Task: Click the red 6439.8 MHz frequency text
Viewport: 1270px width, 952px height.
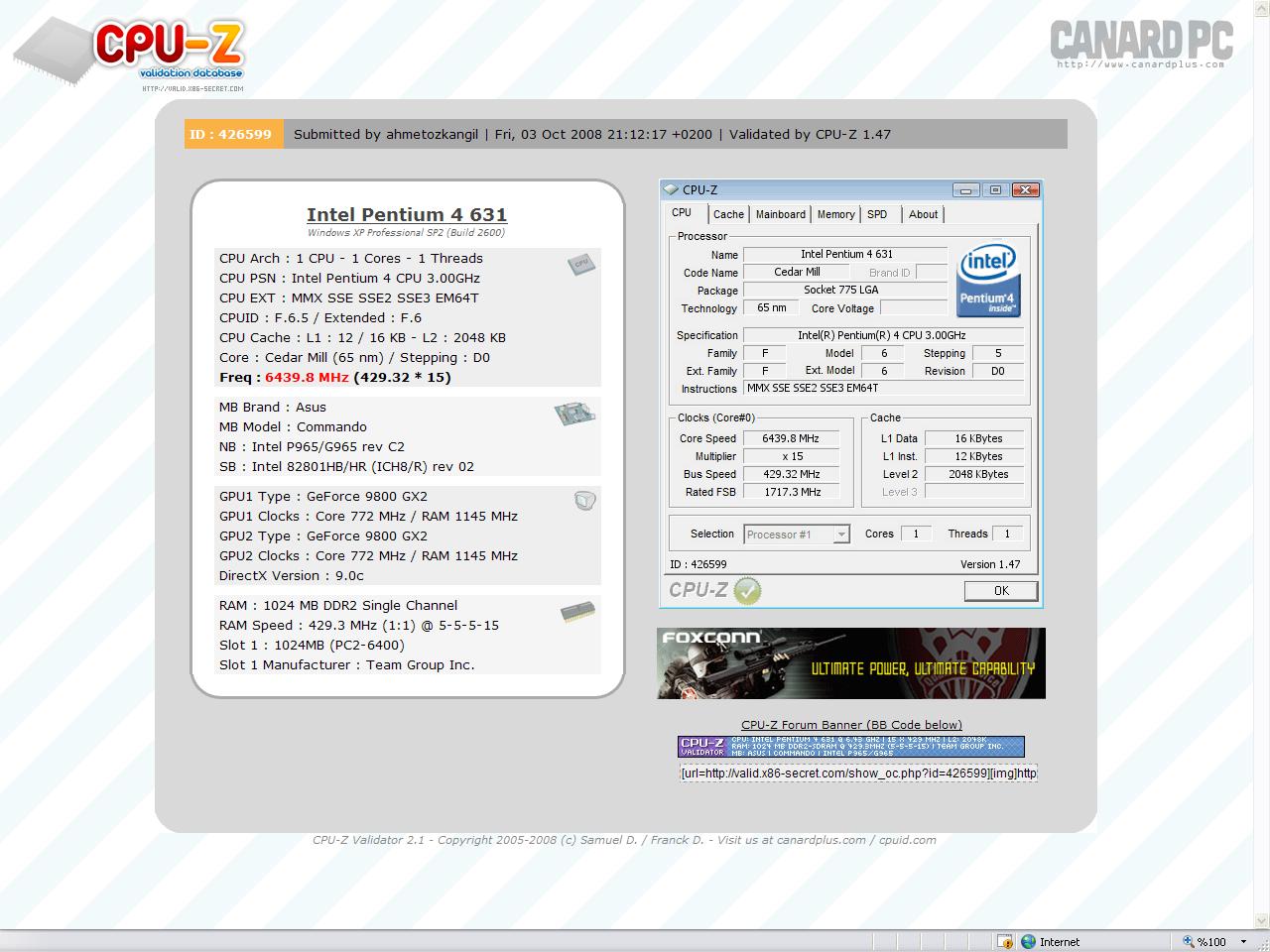Action: [x=307, y=377]
